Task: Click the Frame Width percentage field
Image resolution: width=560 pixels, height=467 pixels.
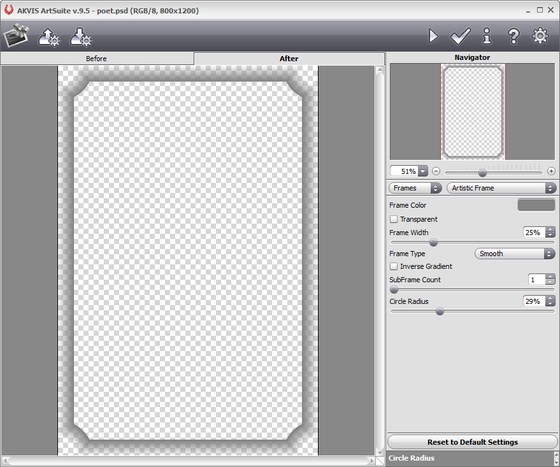Action: tap(534, 232)
